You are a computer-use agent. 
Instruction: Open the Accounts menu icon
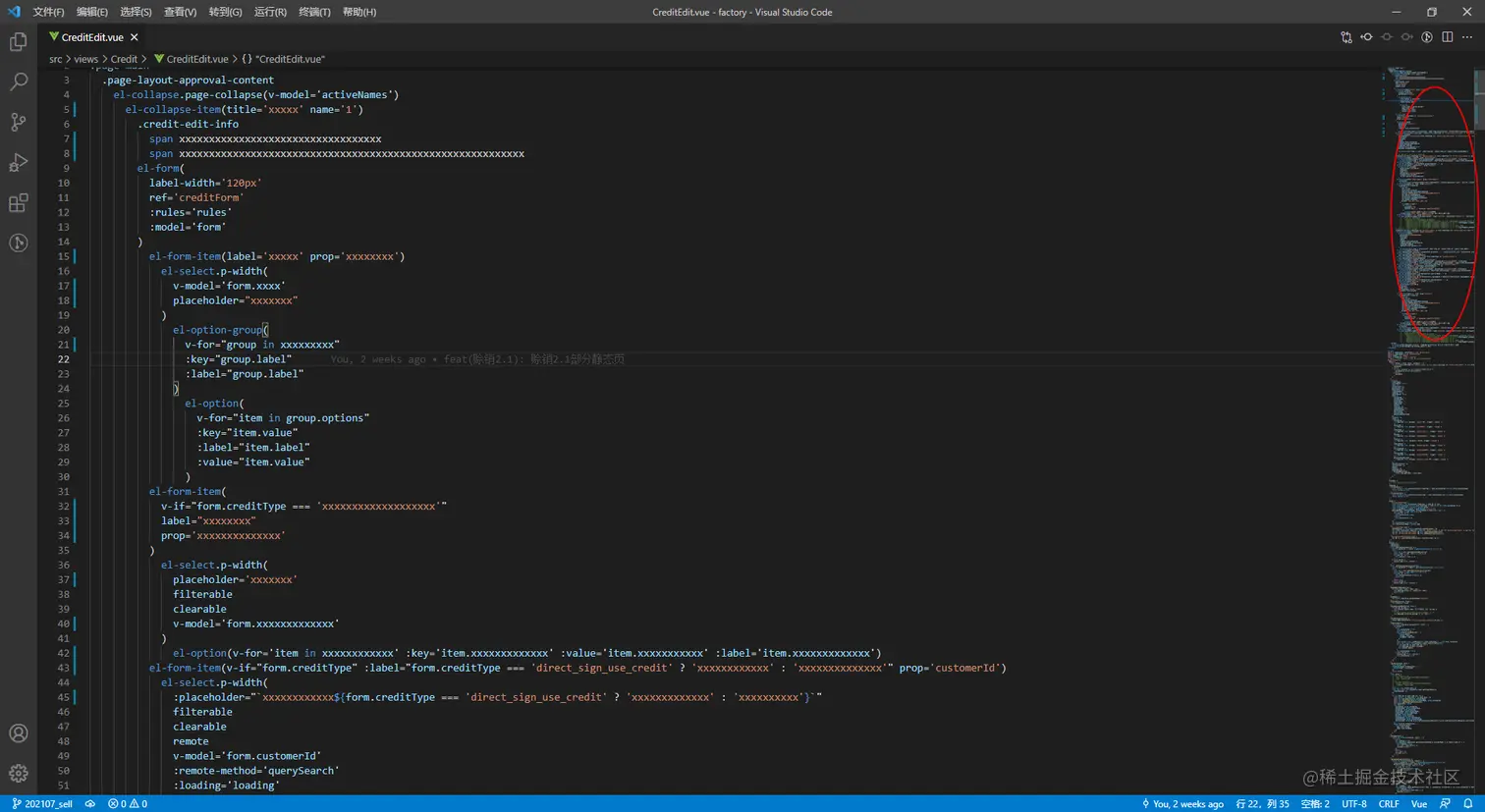18,733
